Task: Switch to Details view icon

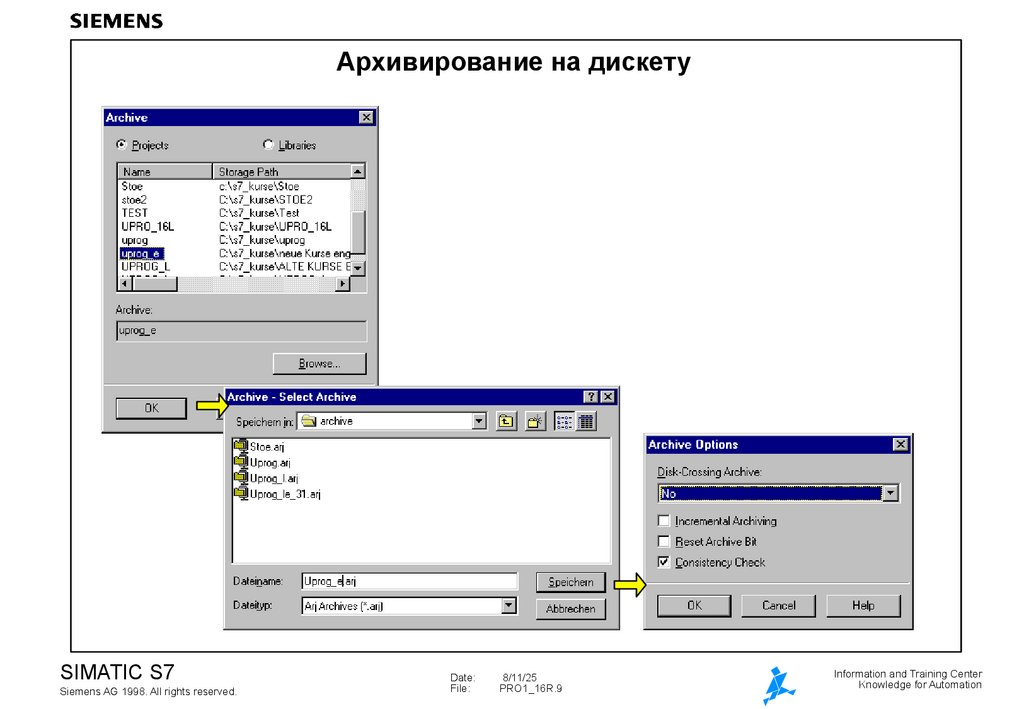Action: click(585, 420)
